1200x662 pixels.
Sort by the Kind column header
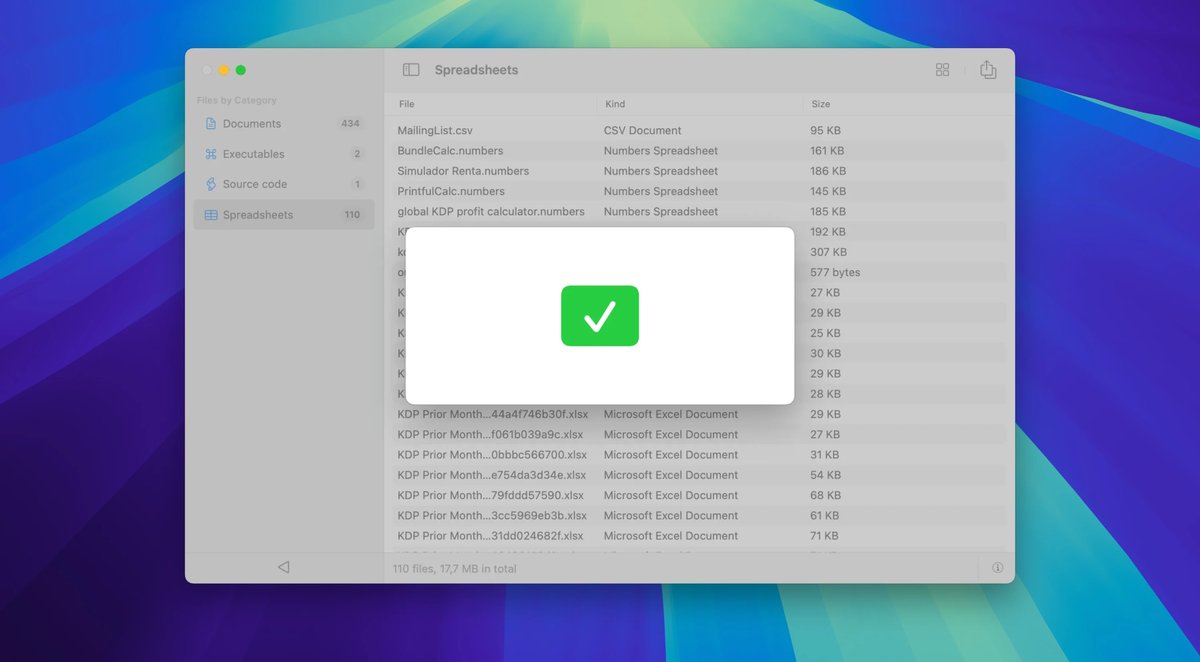click(615, 104)
